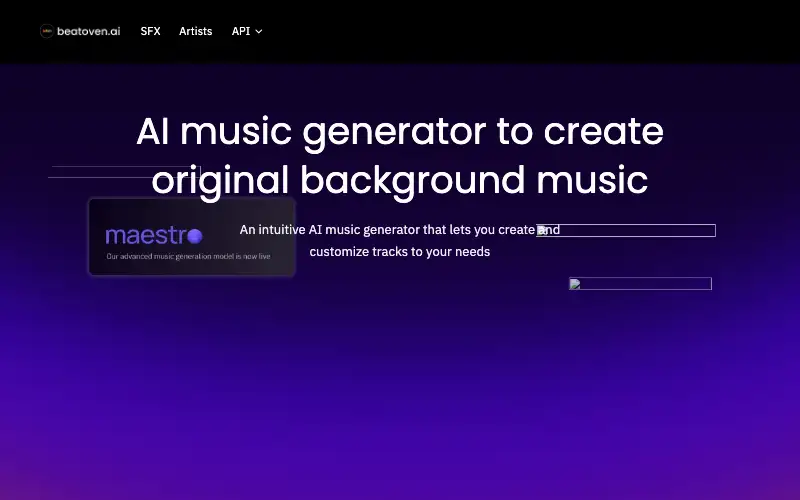
Task: Click the "AI music generator to create" heading
Action: coord(400,132)
